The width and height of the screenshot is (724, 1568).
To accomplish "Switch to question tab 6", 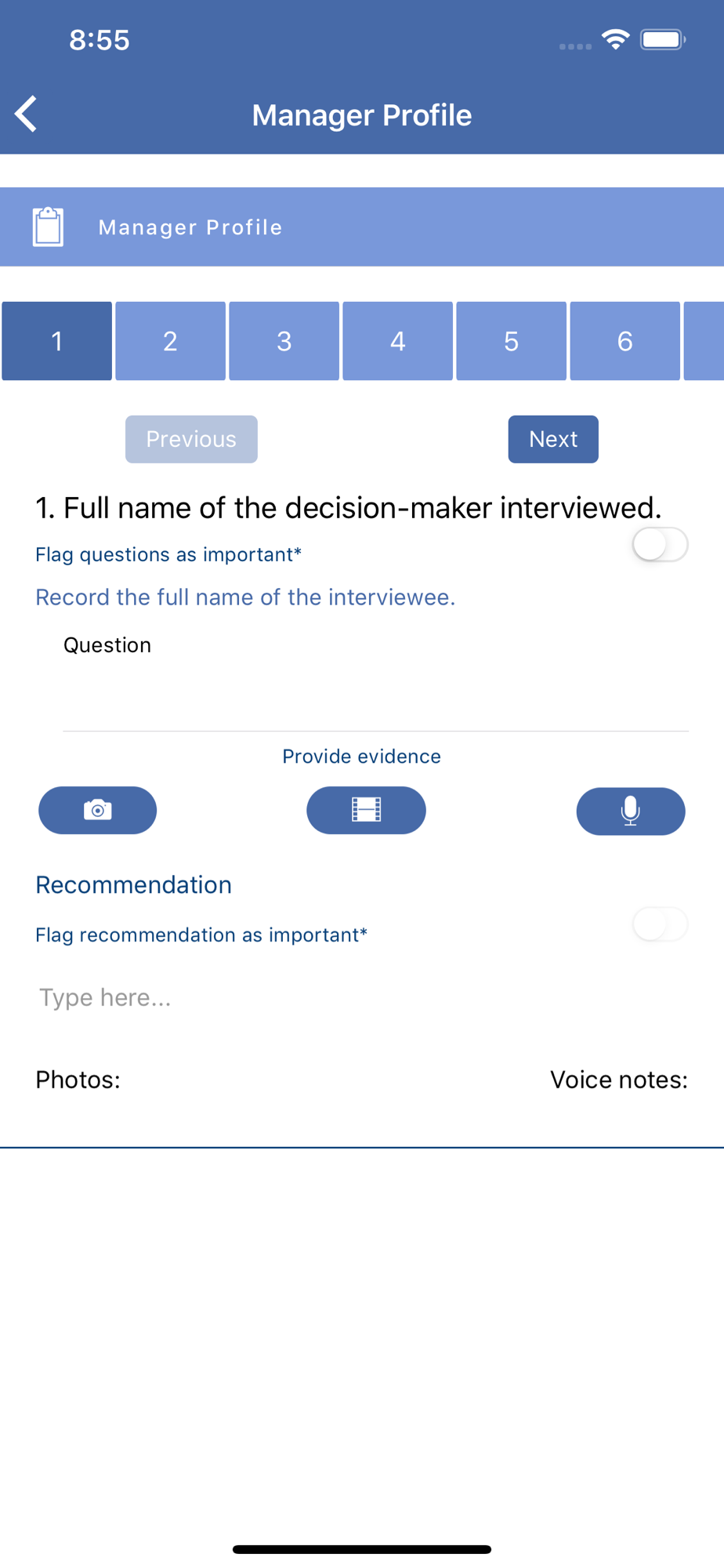I will (624, 341).
